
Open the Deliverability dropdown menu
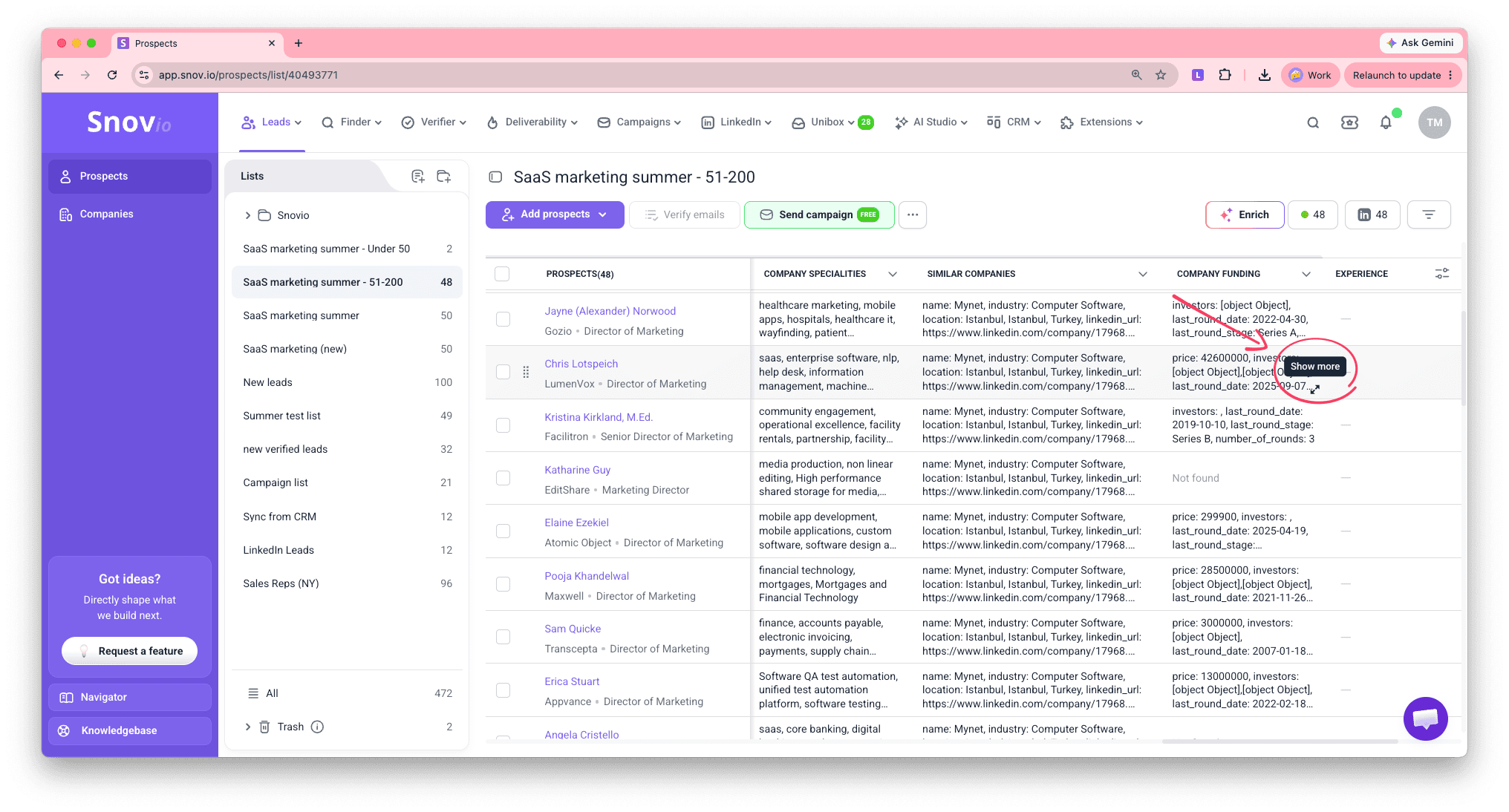532,122
